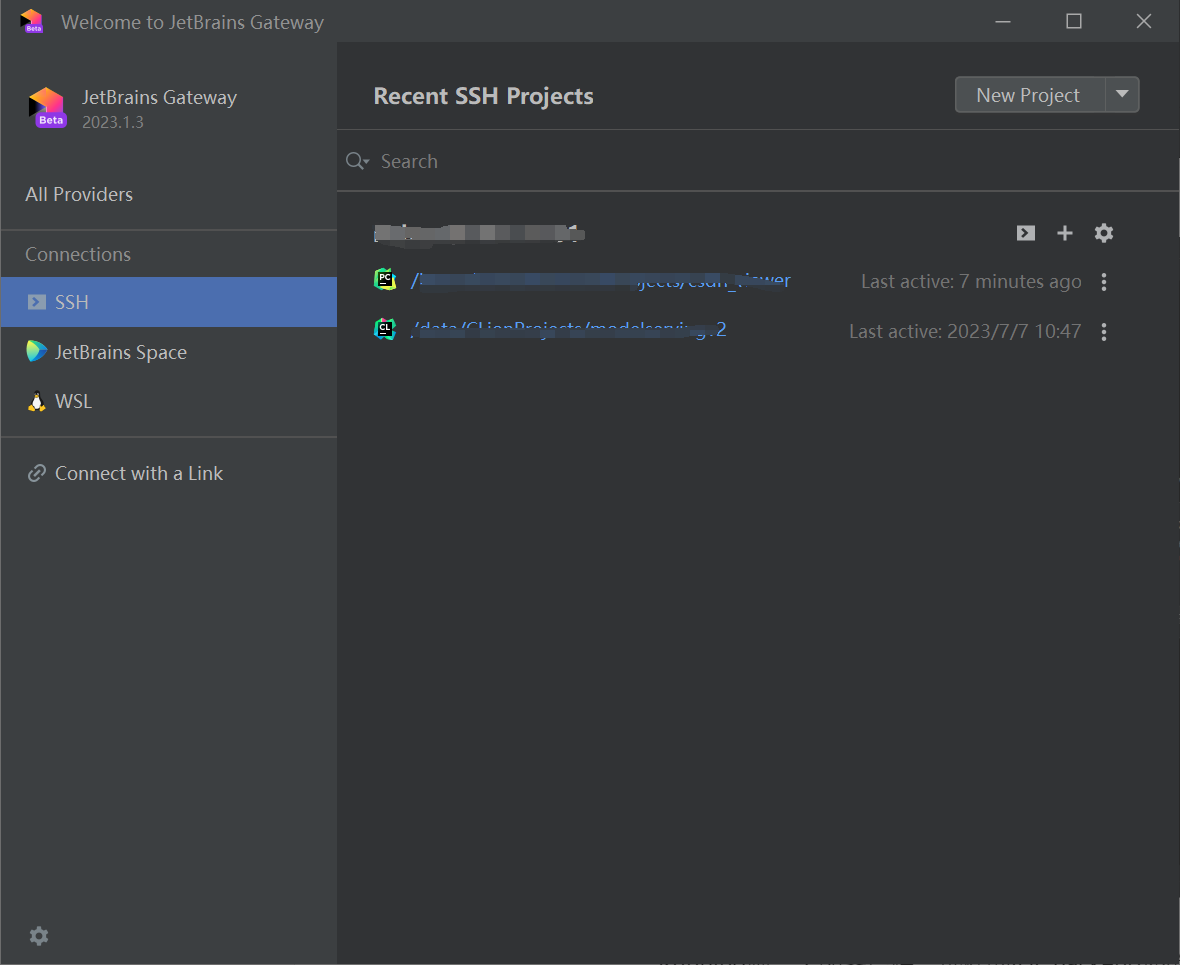
Task: Maximize the Gateway window
Action: 1074,21
